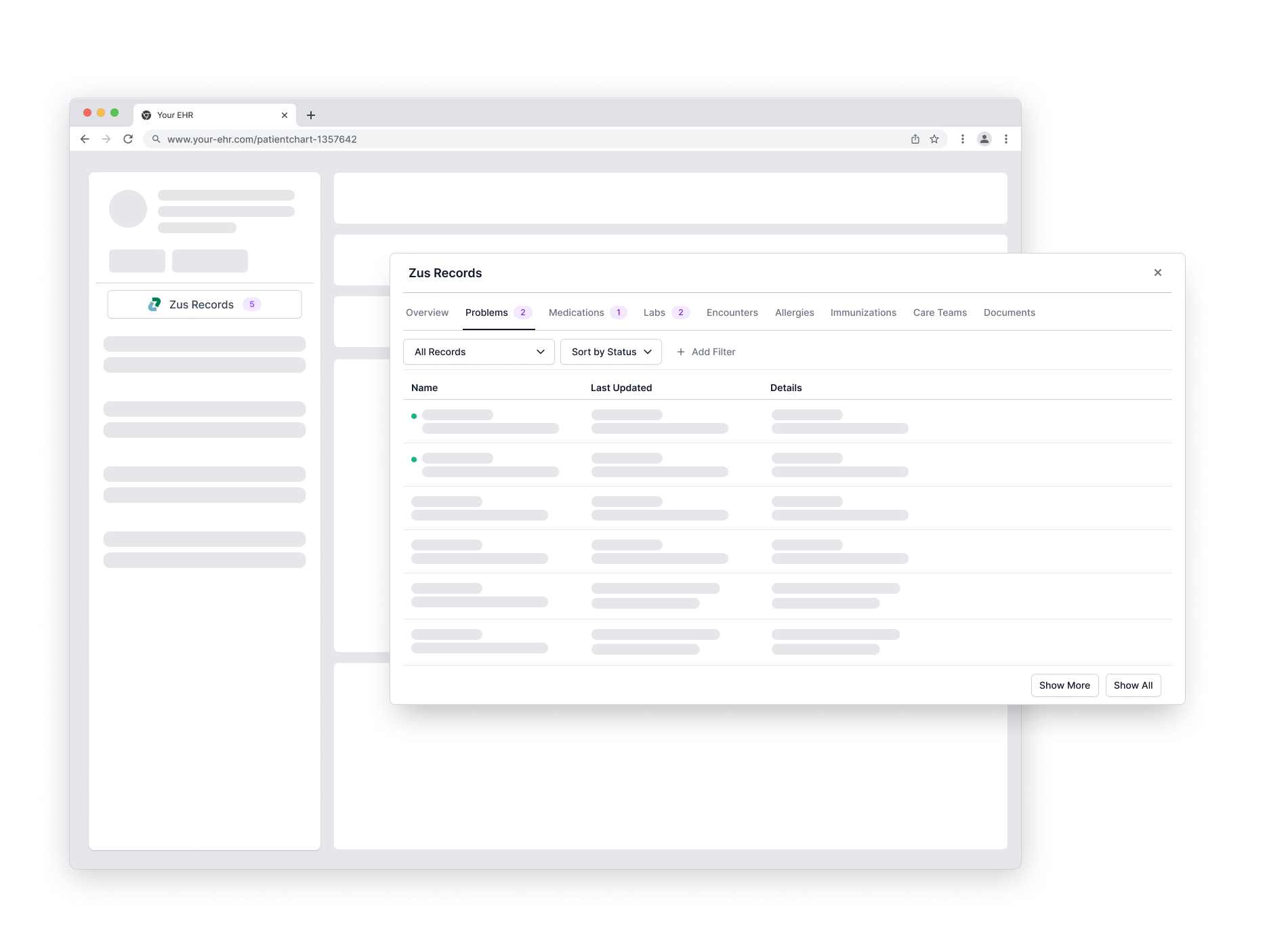Open the browser profile avatar icon

[x=984, y=139]
